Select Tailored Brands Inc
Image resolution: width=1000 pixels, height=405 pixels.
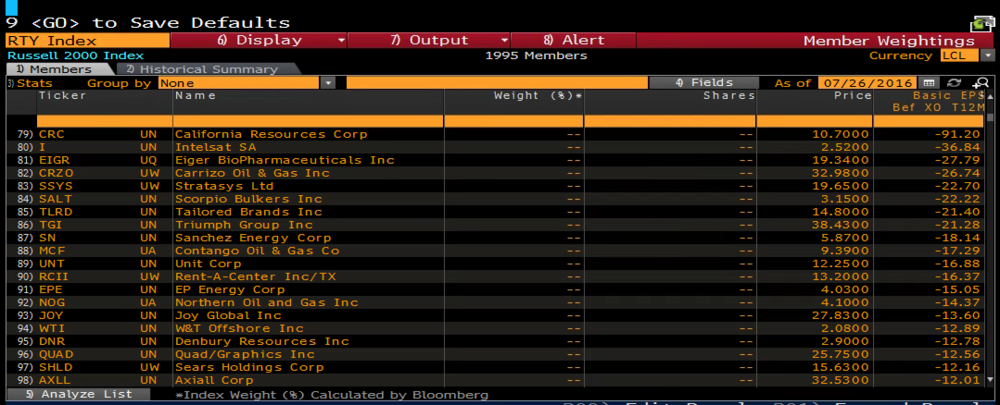point(249,212)
